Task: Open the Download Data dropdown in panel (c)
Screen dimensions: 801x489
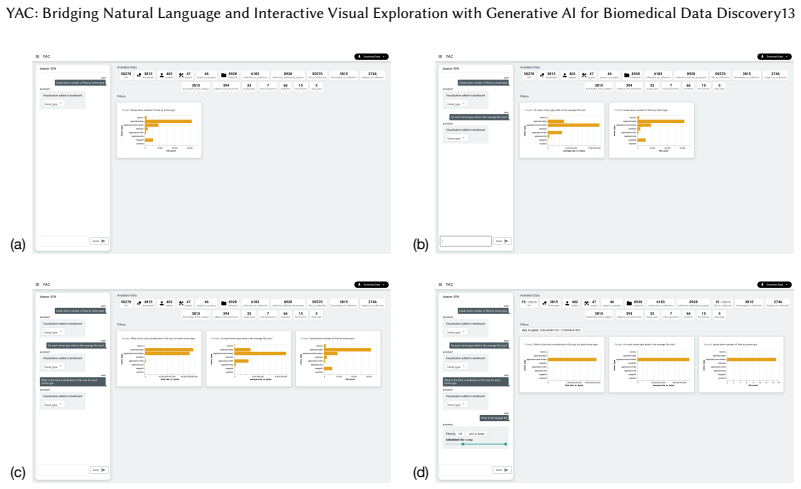Action: click(x=371, y=285)
